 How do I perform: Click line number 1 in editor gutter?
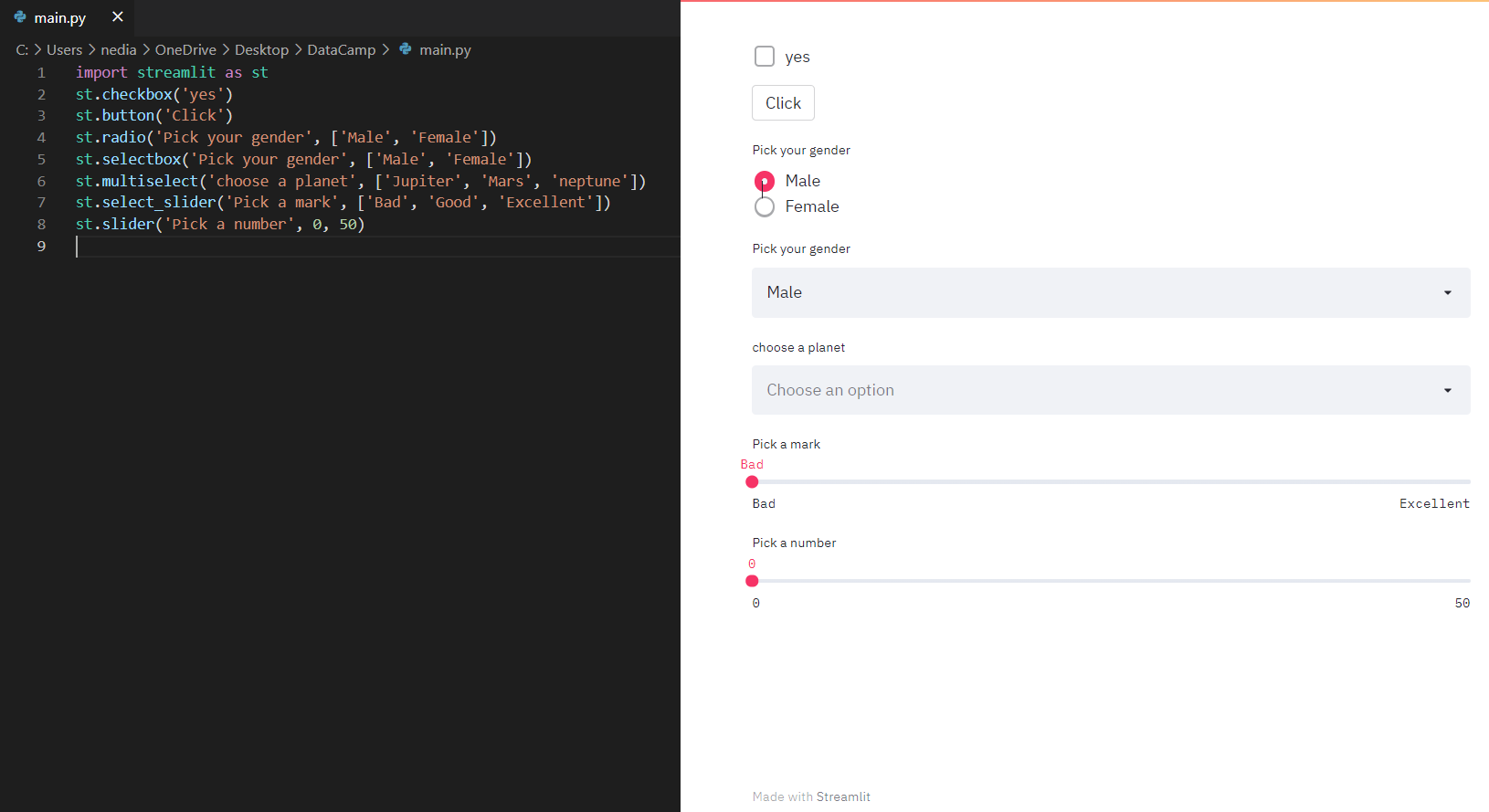coord(41,72)
